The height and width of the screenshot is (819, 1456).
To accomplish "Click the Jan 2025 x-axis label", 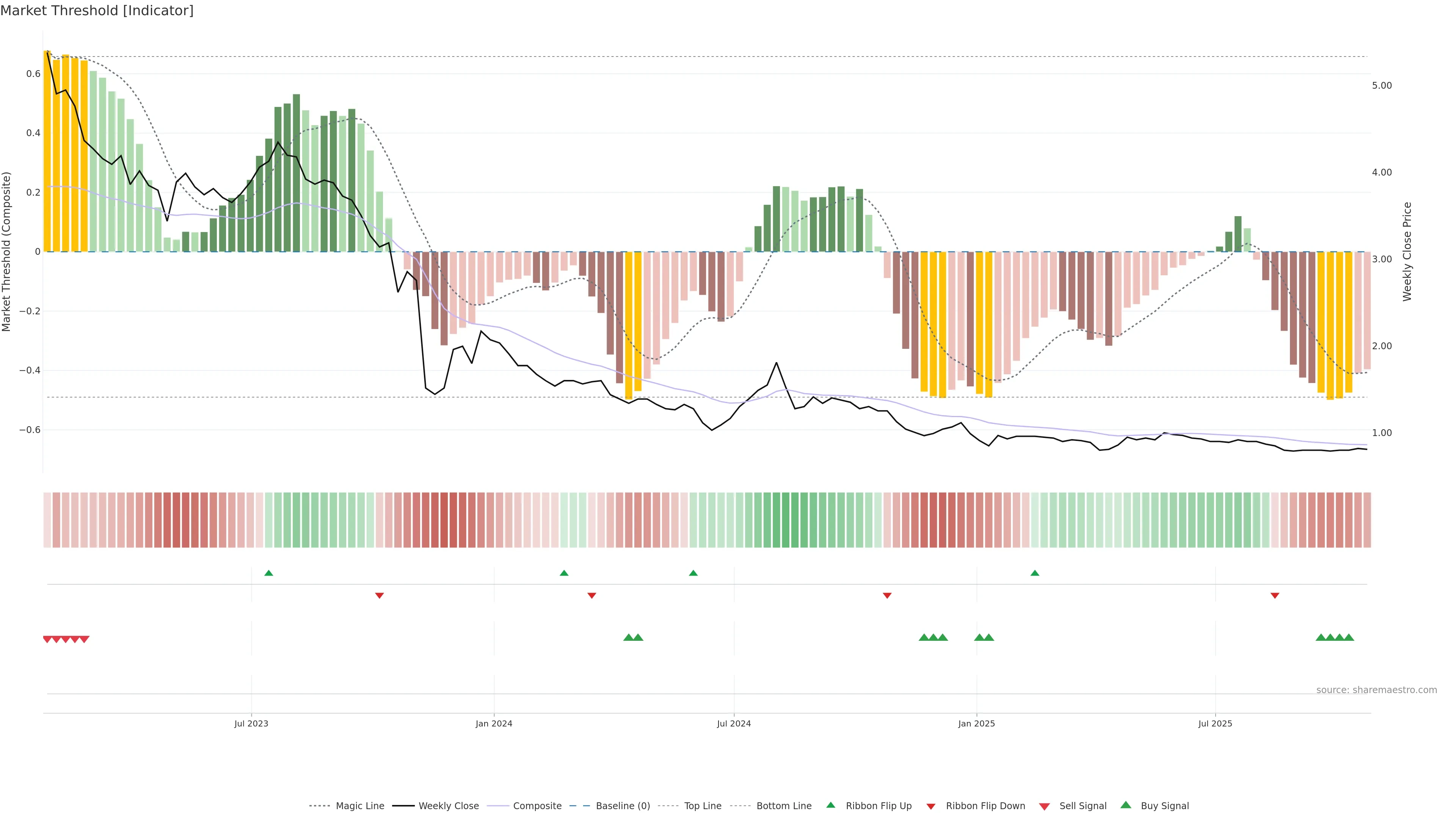I will [976, 723].
